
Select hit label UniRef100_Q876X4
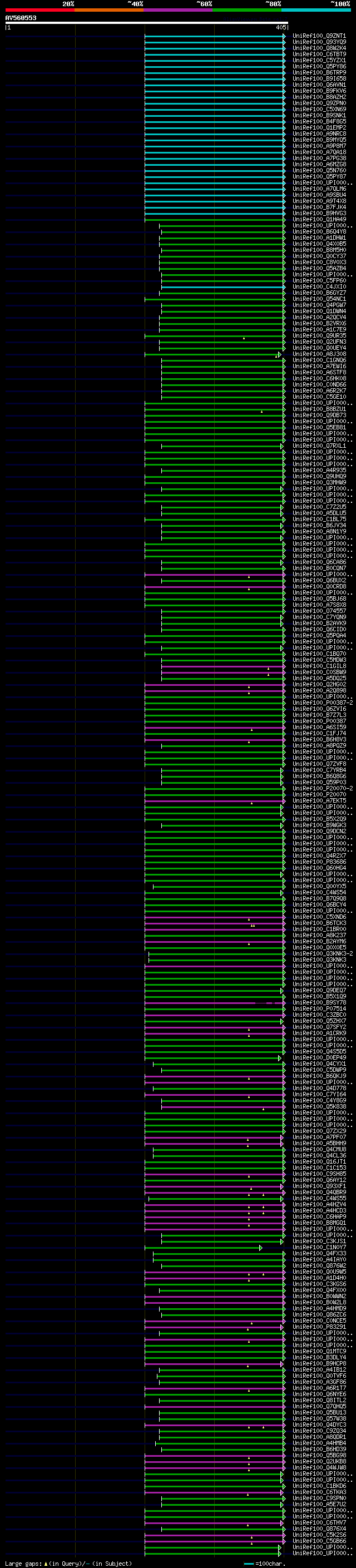point(319,1529)
